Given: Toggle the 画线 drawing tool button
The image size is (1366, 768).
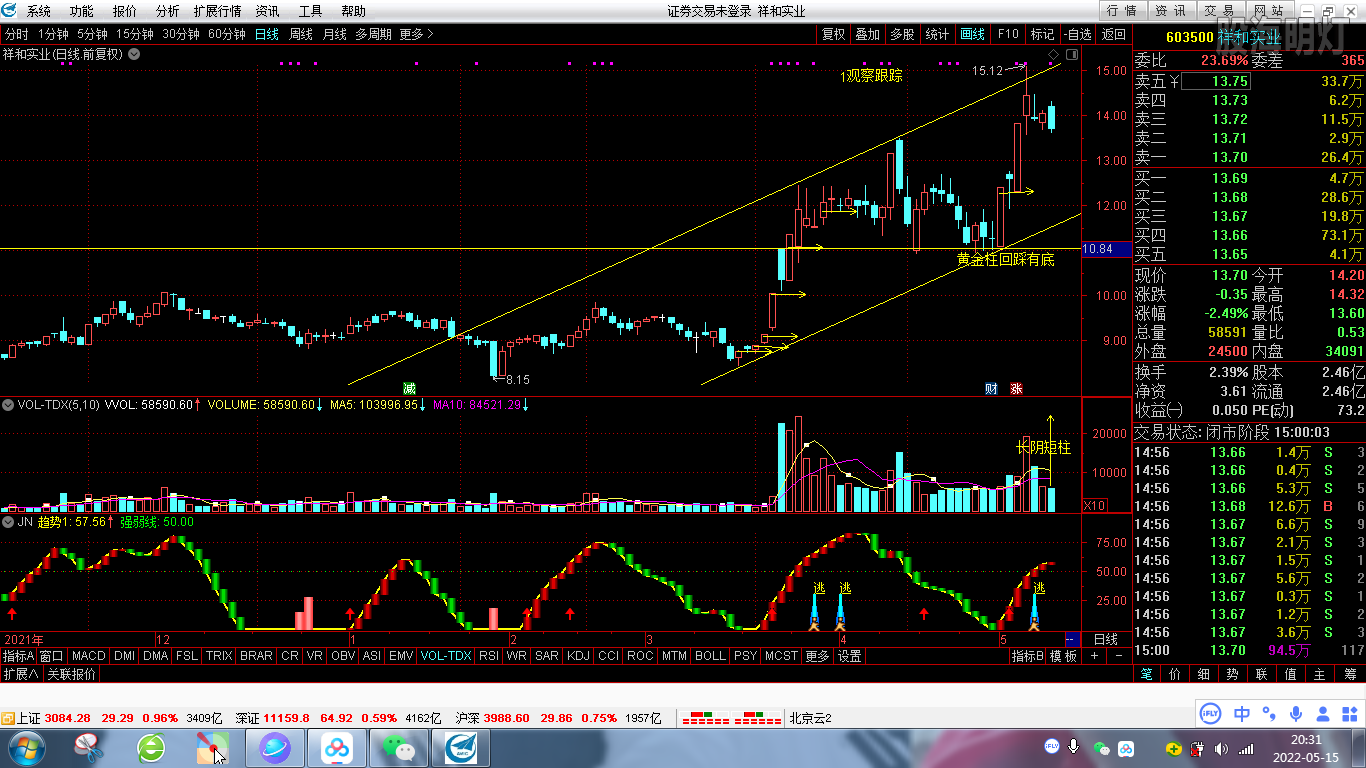Looking at the screenshot, I should pyautogui.click(x=972, y=34).
